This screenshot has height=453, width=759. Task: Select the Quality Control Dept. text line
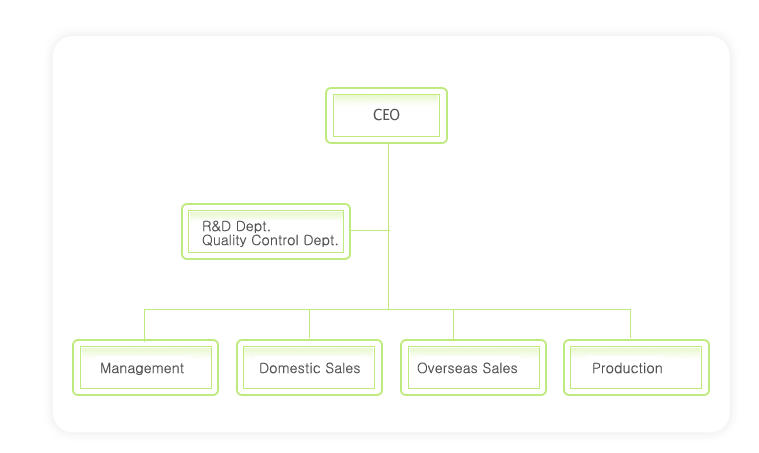[270, 240]
